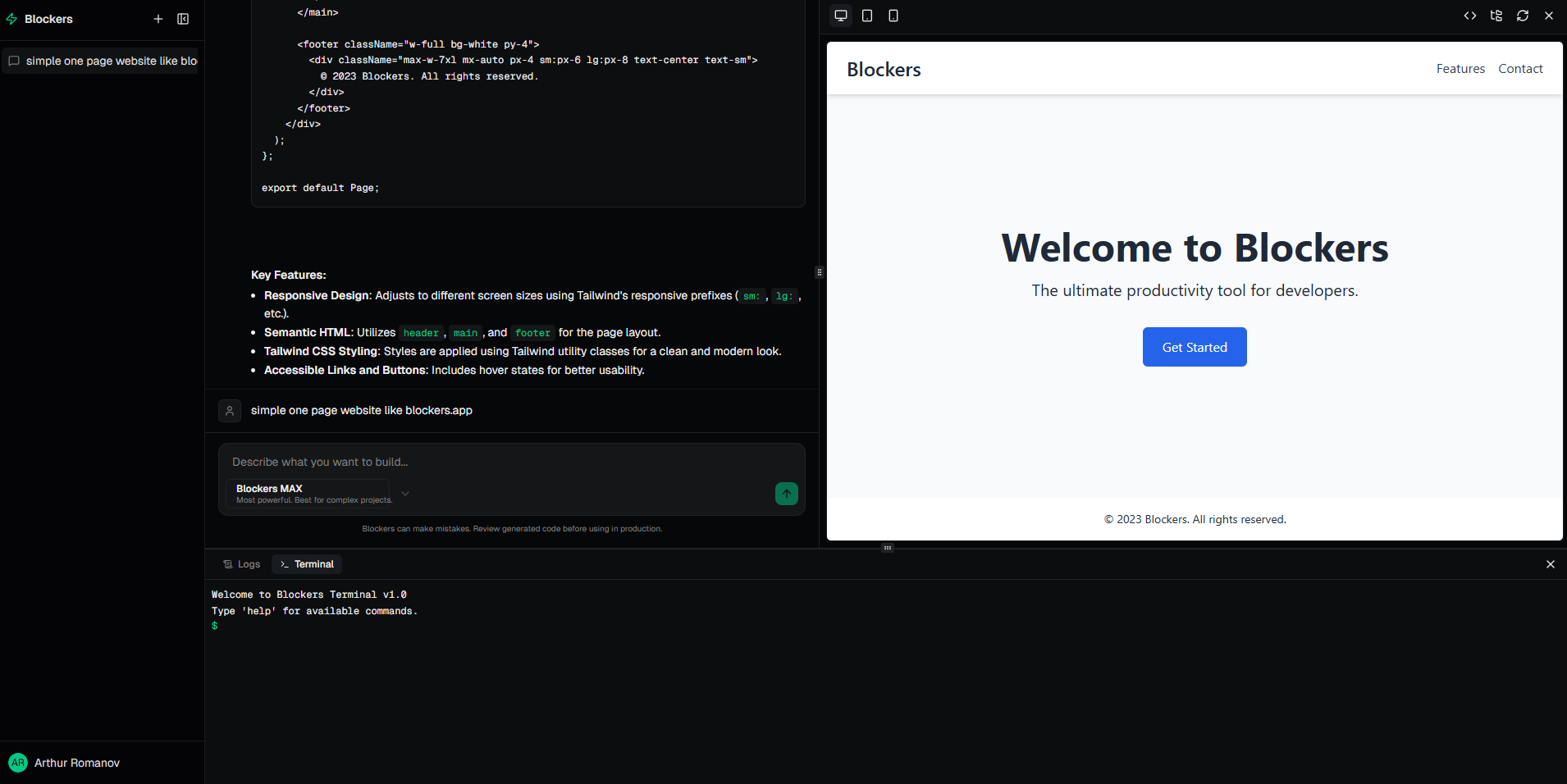This screenshot has height=784, width=1567.
Task: Send the prompt with green arrow button
Action: (786, 494)
